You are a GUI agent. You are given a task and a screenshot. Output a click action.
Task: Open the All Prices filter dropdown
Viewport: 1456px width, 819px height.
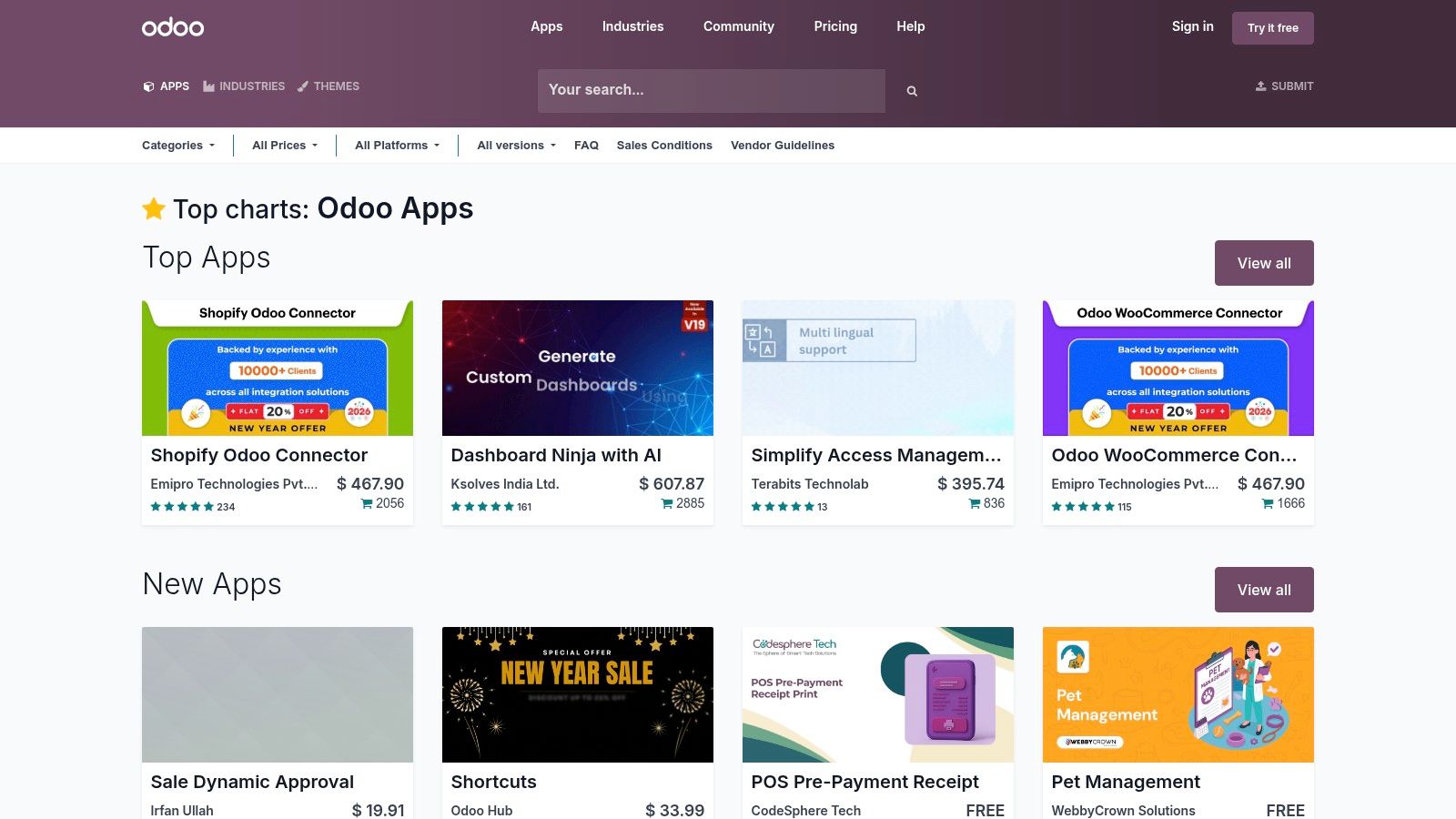click(x=283, y=145)
